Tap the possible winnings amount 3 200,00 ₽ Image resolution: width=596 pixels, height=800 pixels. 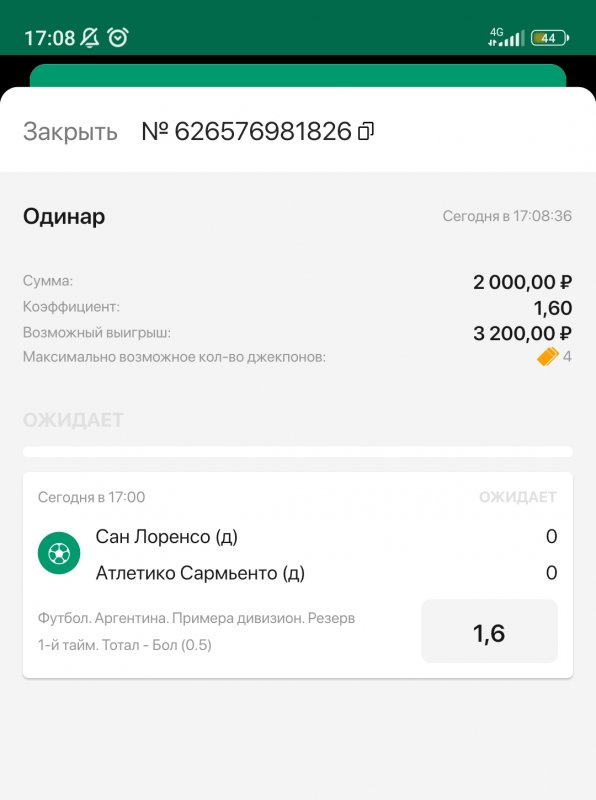523,333
